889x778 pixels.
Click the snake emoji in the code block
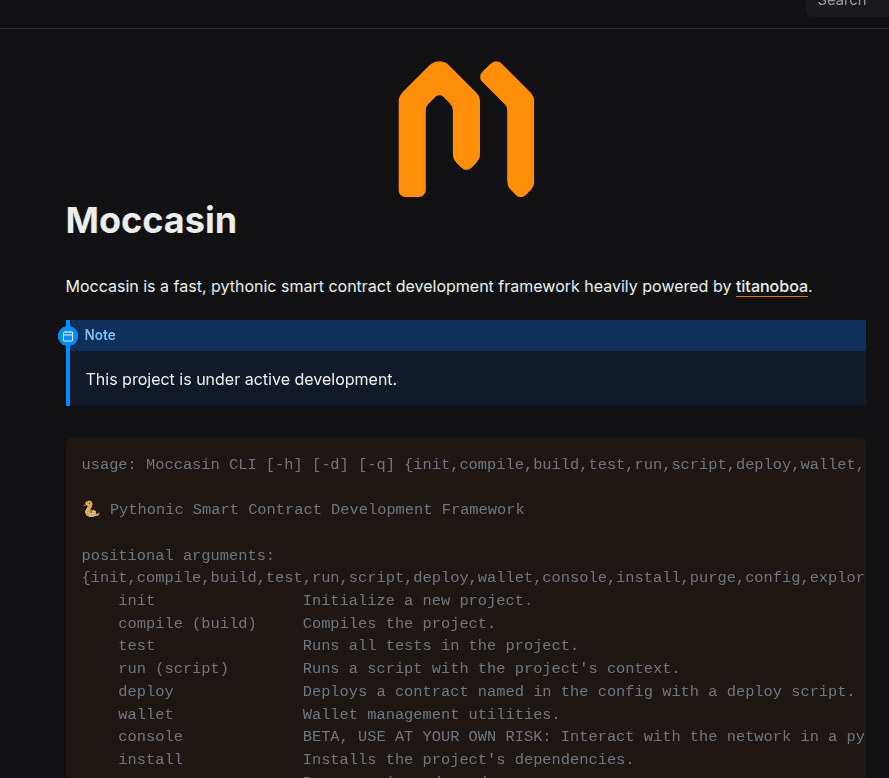tap(90, 509)
